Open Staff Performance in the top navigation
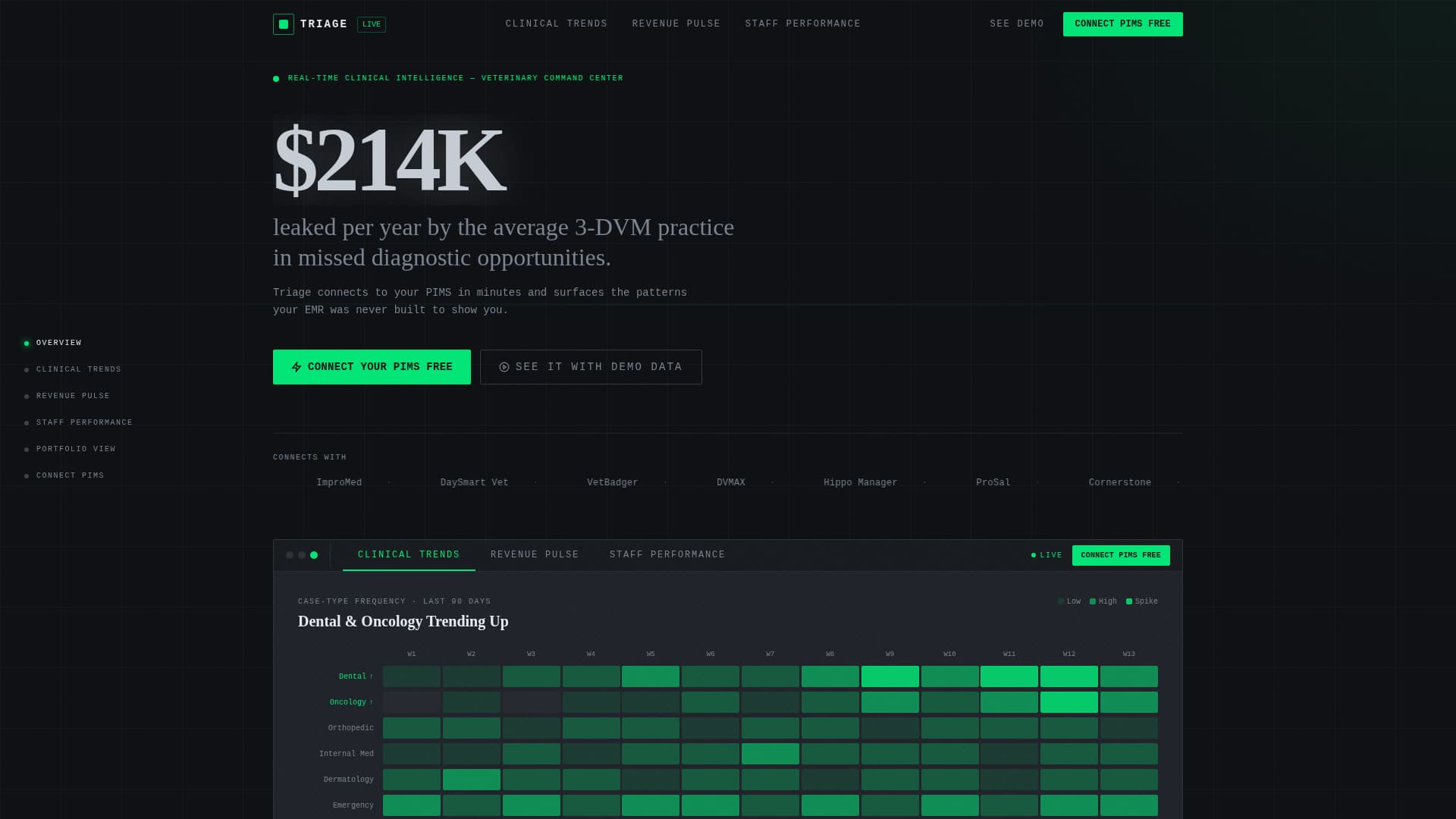This screenshot has height=819, width=1456. click(x=803, y=24)
